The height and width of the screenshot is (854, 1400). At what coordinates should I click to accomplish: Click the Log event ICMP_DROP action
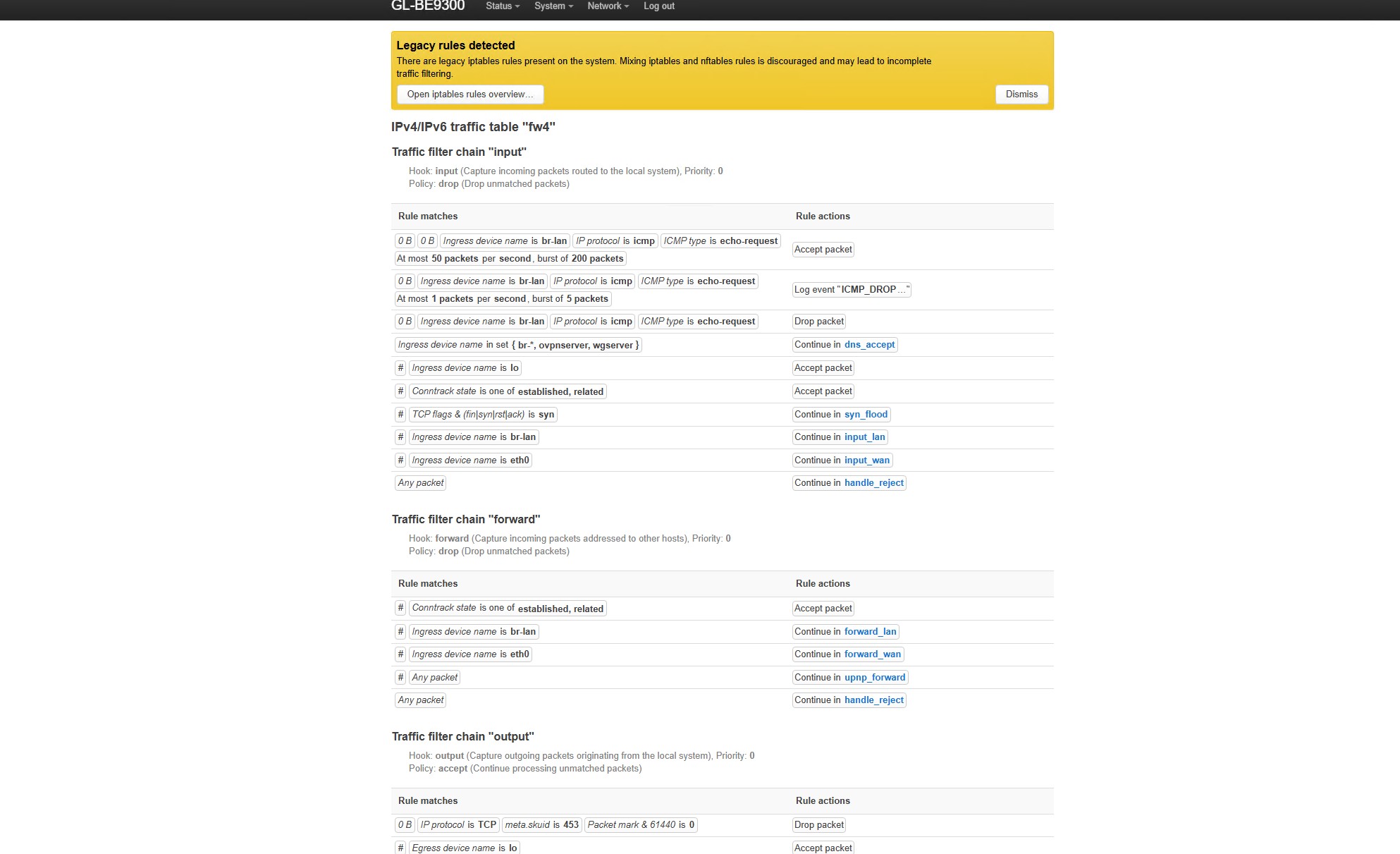coord(852,290)
